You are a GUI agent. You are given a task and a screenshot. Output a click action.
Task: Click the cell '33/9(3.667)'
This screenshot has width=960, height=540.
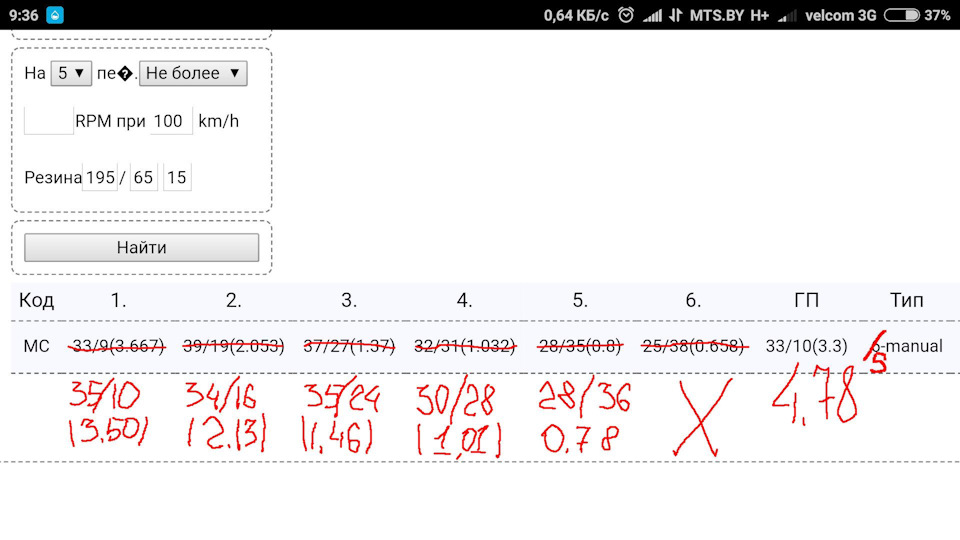(118, 347)
